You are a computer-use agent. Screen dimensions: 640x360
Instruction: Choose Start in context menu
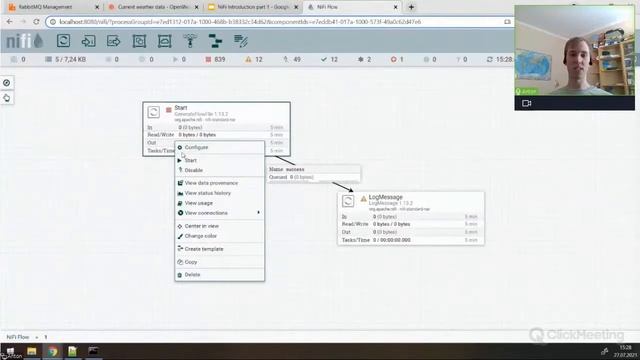(x=220, y=160)
